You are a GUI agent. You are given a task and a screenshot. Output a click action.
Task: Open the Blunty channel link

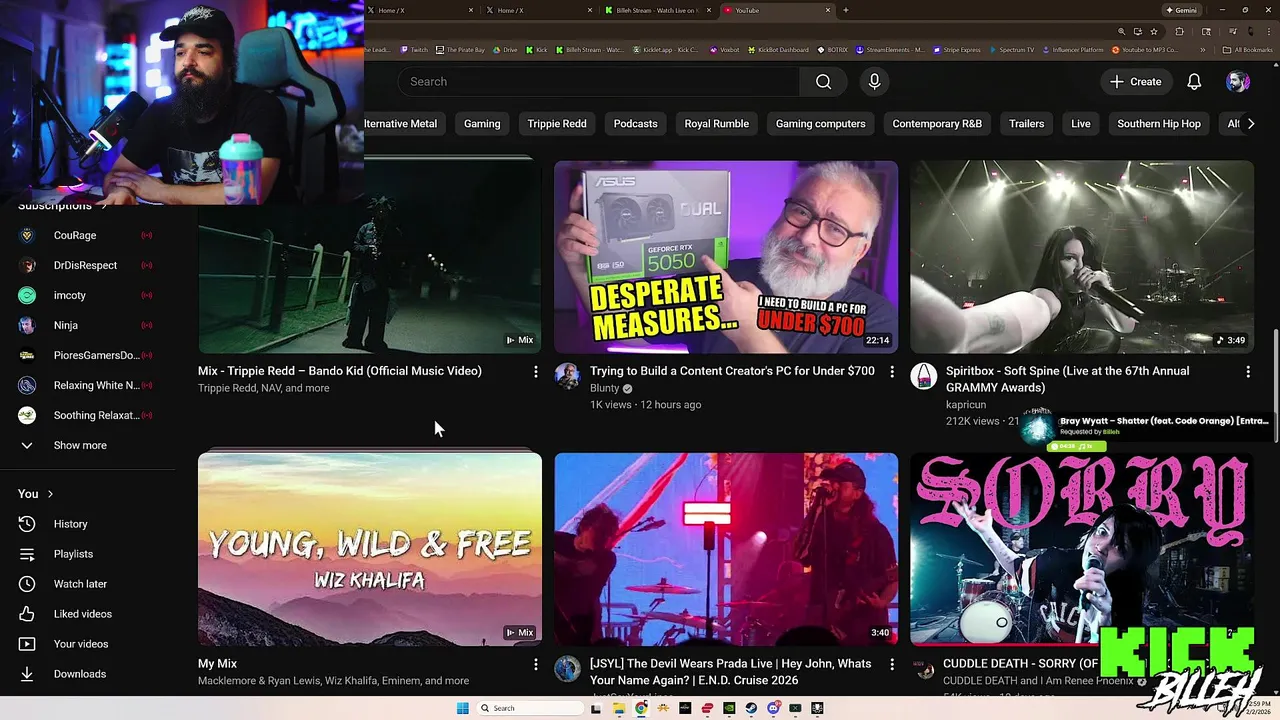click(605, 388)
